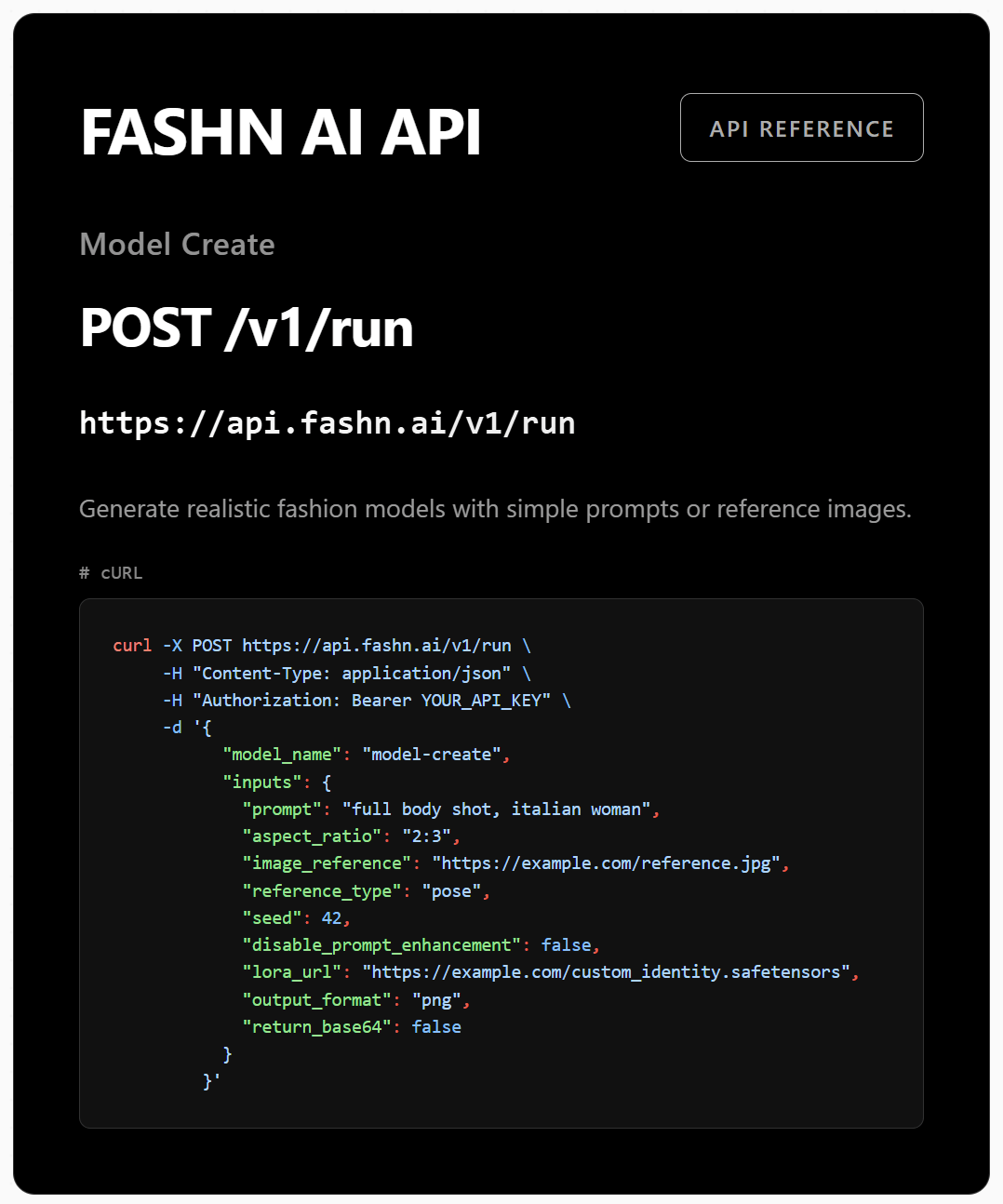Click the disable_prompt_enhancement false value

click(566, 945)
